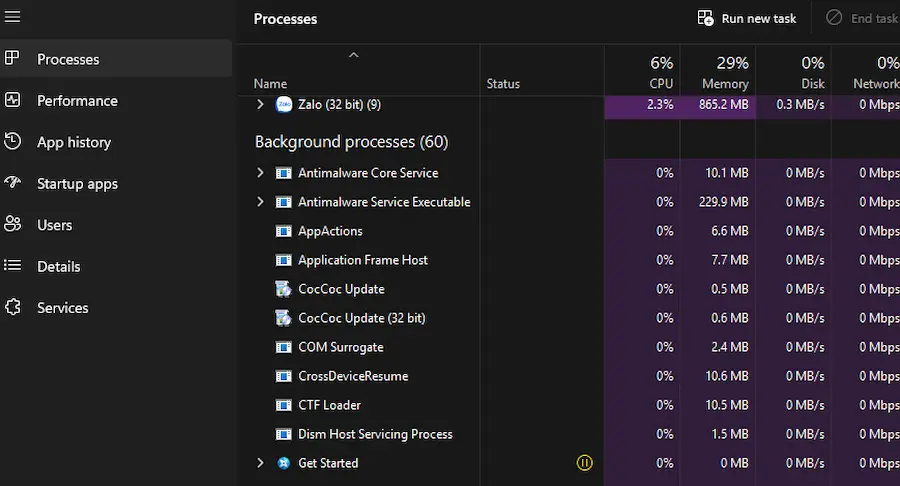This screenshot has height=486, width=900.
Task: Click the hamburger navigation menu icon
Action: pos(13,17)
